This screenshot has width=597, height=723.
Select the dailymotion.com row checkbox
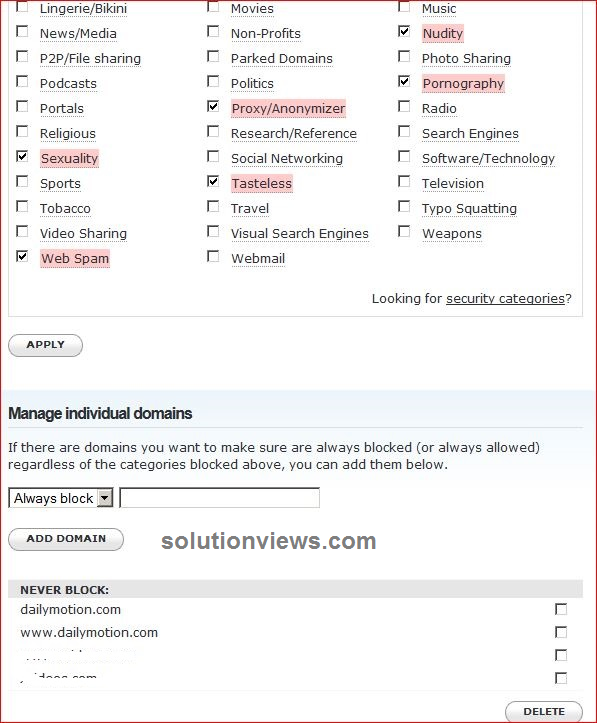tap(561, 609)
